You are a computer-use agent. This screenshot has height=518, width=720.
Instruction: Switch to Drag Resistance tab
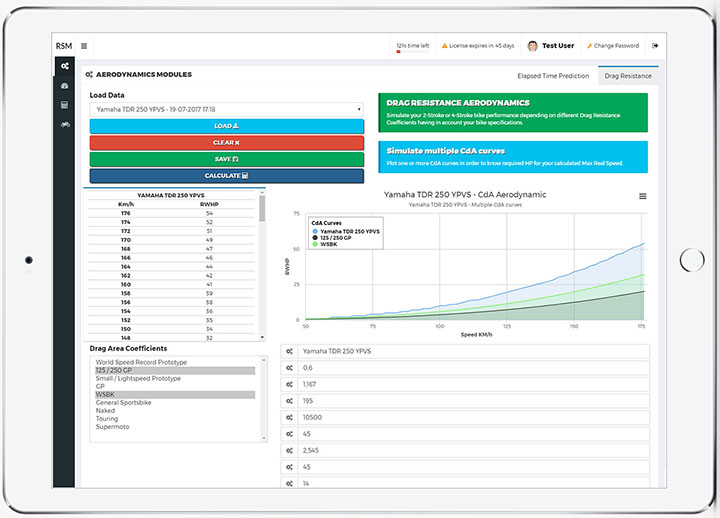point(628,76)
